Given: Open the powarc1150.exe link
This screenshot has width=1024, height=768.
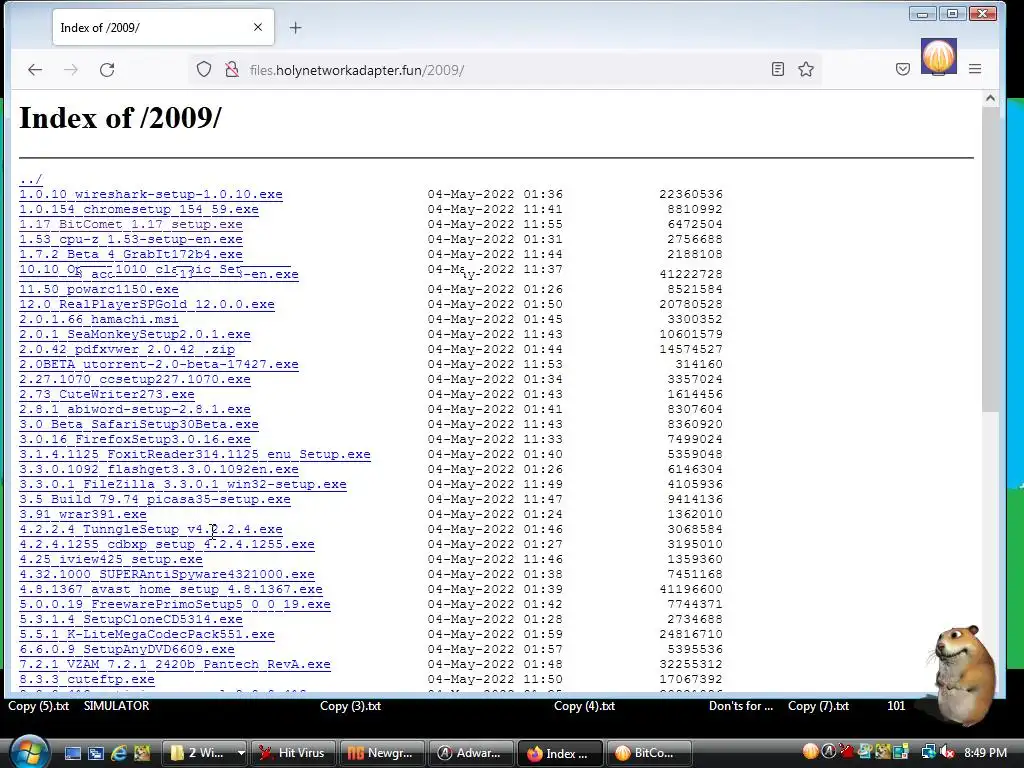Looking at the screenshot, I should click(x=99, y=289).
